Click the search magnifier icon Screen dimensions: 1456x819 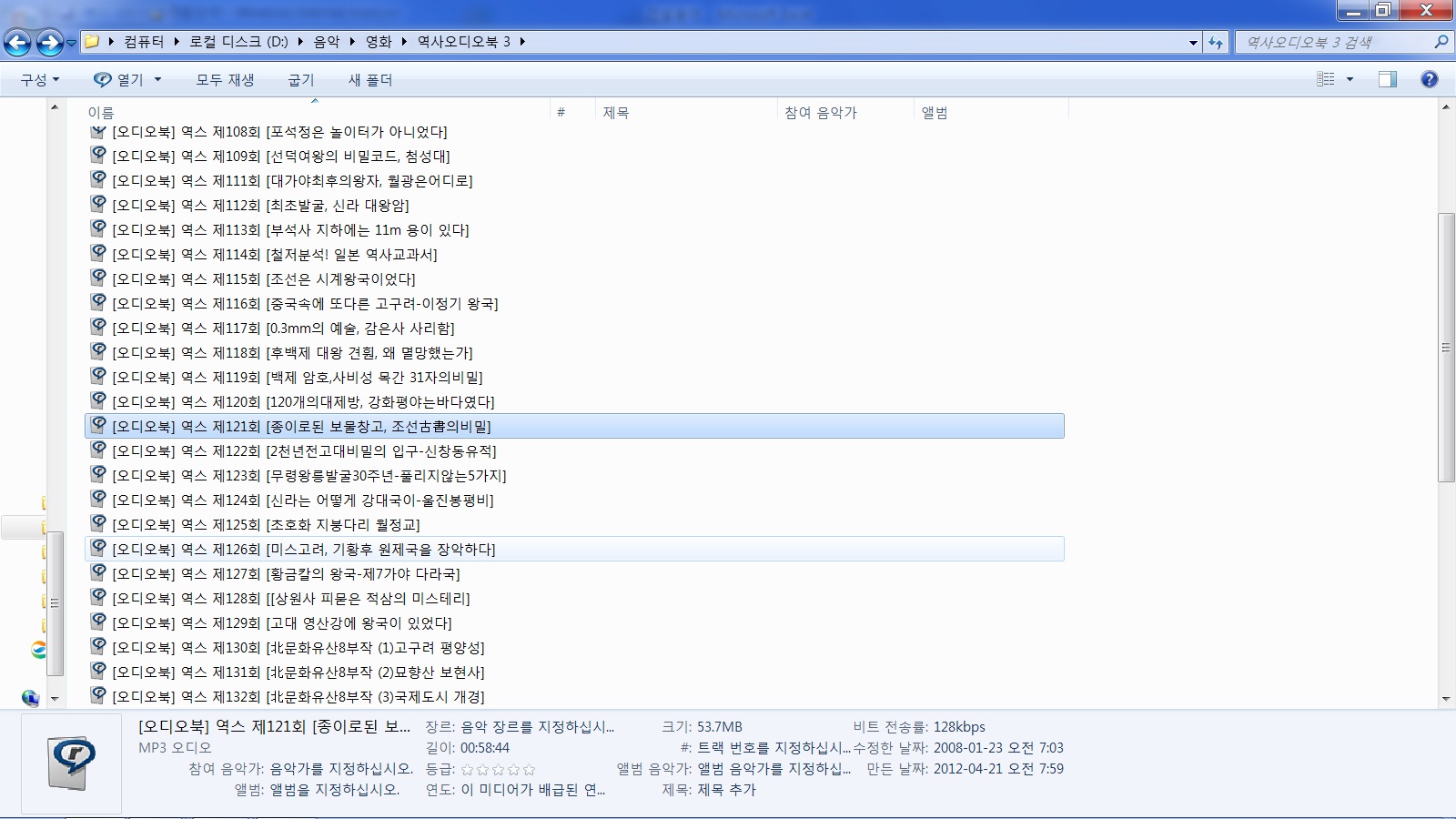coord(1441,42)
